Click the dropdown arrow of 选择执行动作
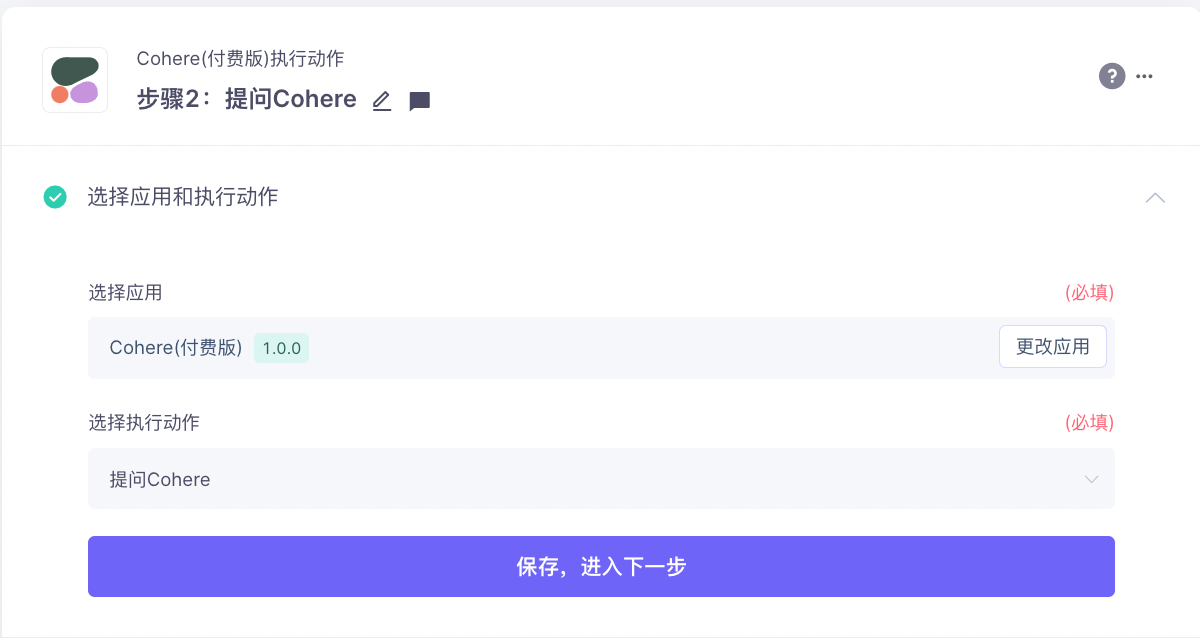Viewport: 1200px width, 638px height. 1091,480
